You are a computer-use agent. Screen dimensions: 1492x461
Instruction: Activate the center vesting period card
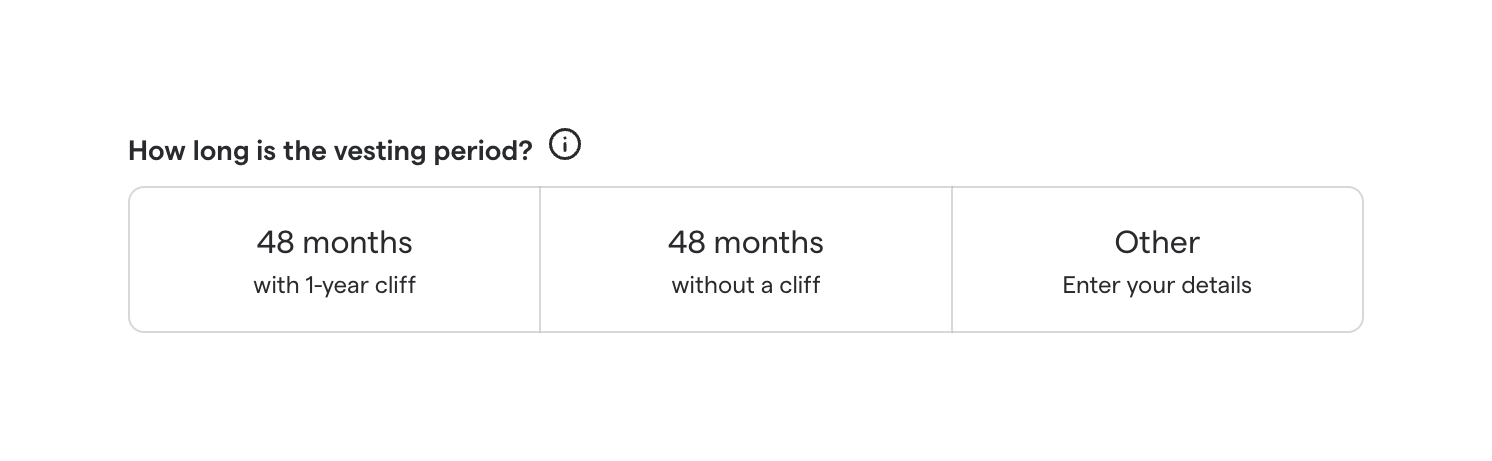coord(746,260)
